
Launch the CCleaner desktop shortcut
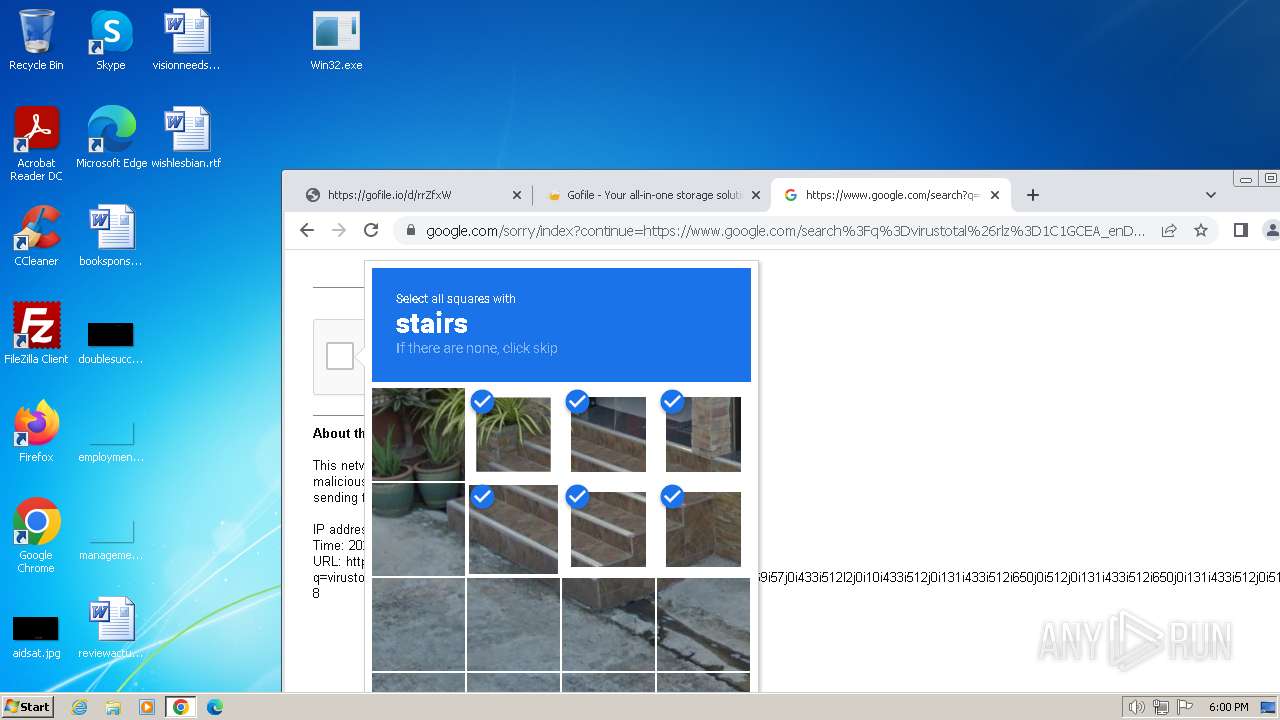36,235
